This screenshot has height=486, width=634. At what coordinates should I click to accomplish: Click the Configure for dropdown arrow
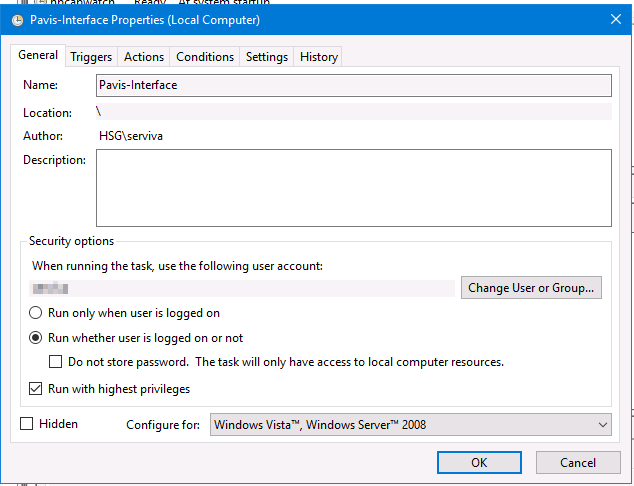[602, 425]
